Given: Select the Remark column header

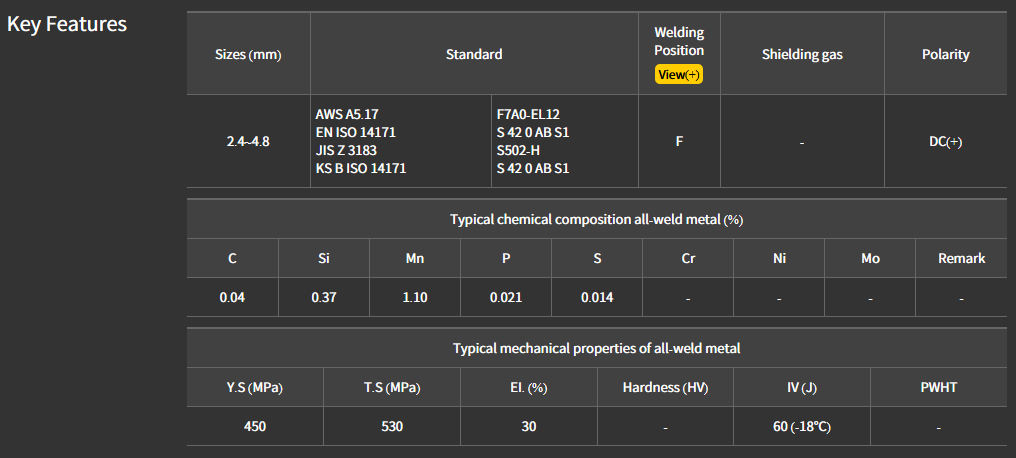Looking at the screenshot, I should 961,258.
